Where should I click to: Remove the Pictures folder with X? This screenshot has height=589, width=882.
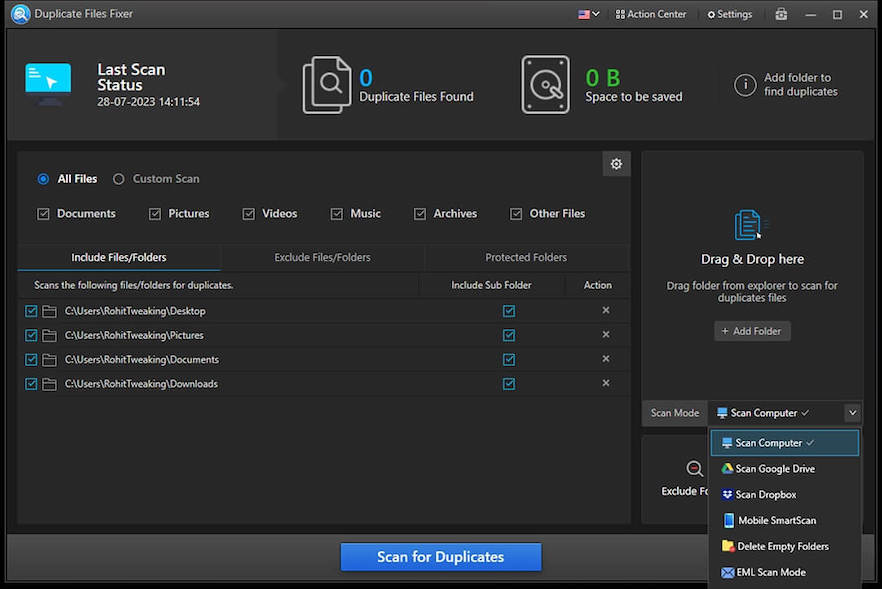click(606, 334)
